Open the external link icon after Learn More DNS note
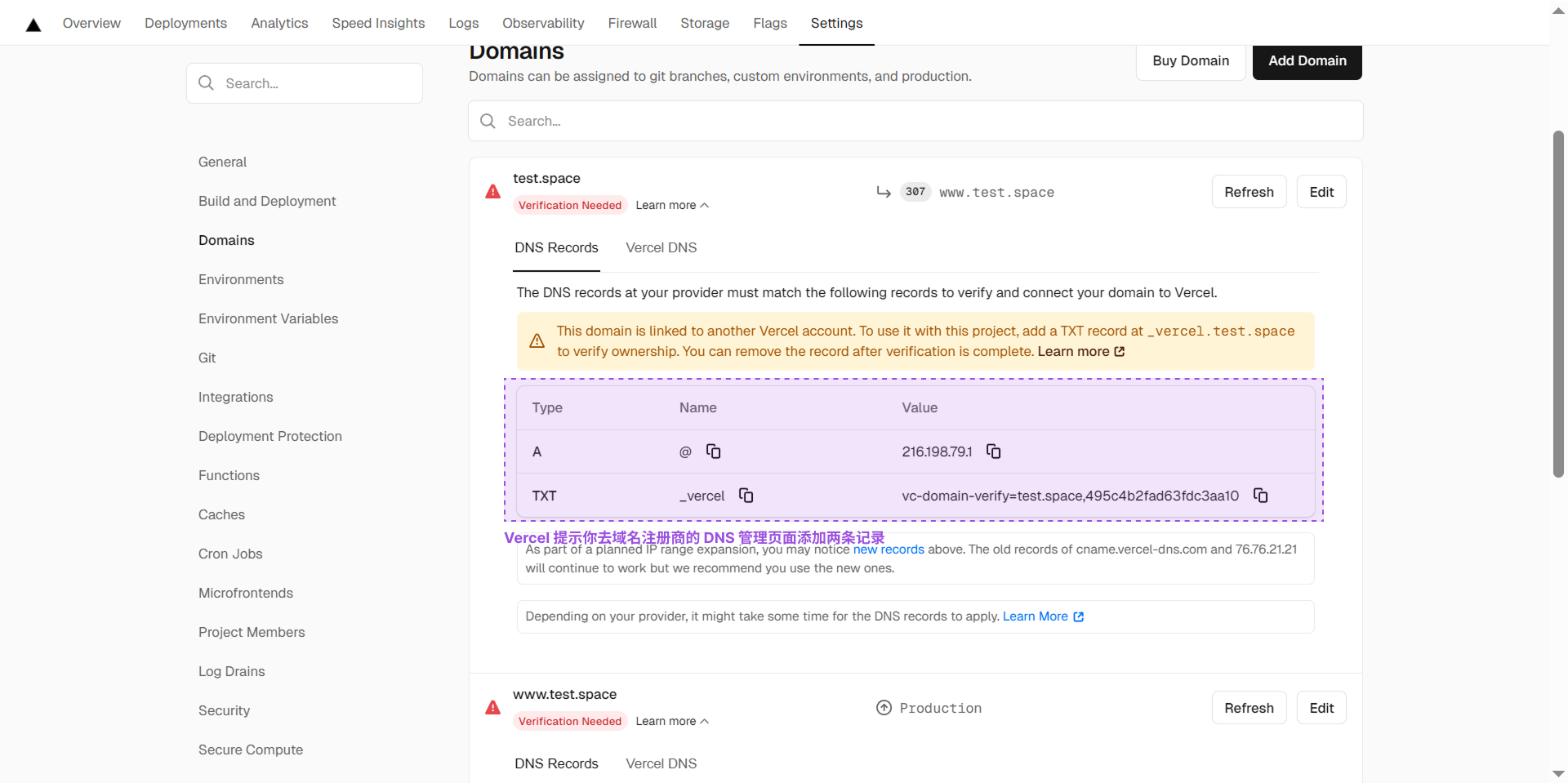1568x783 pixels. pyautogui.click(x=1079, y=617)
